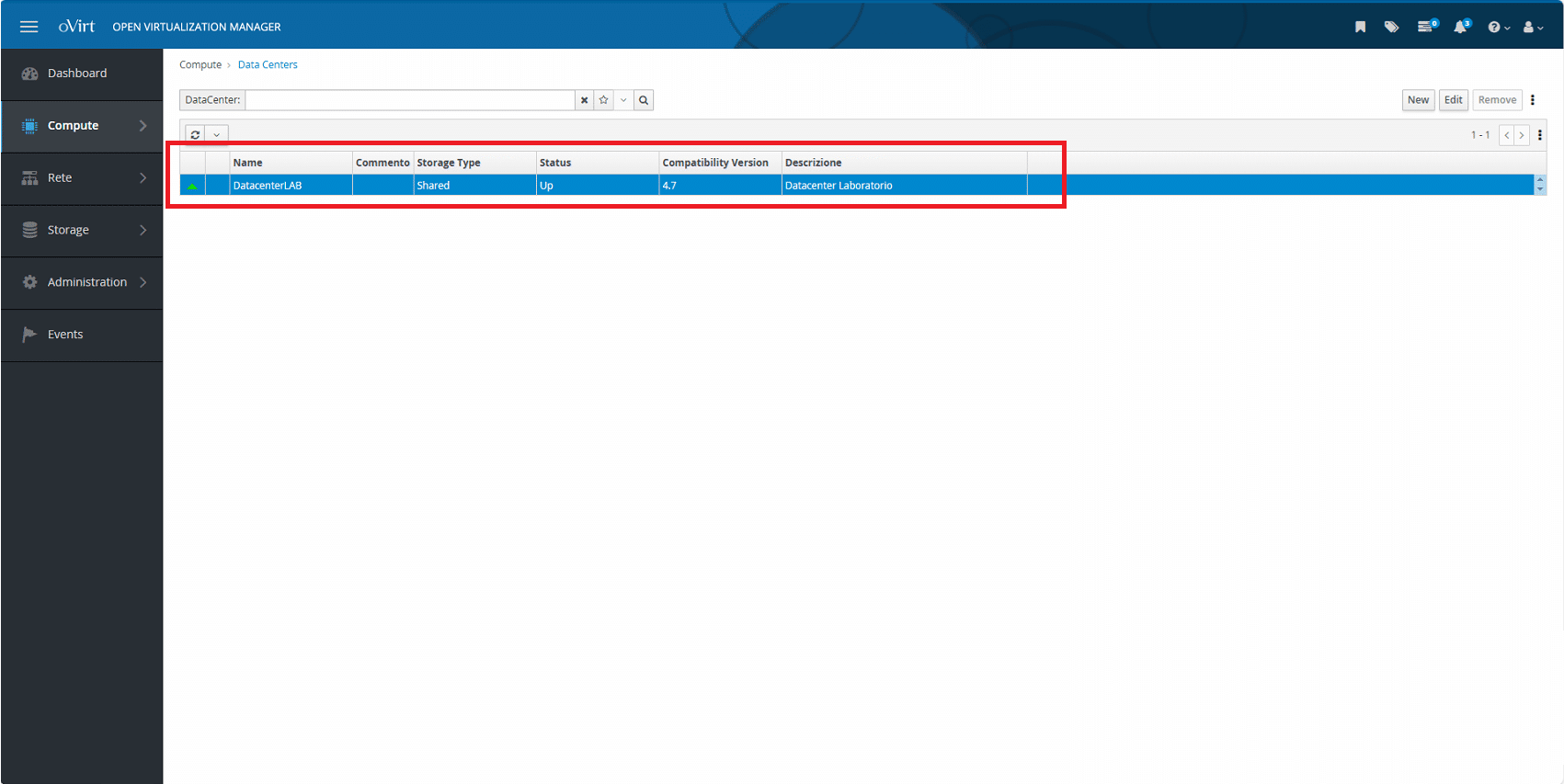Refresh the data centers list
This screenshot has width=1564, height=784.
click(195, 134)
